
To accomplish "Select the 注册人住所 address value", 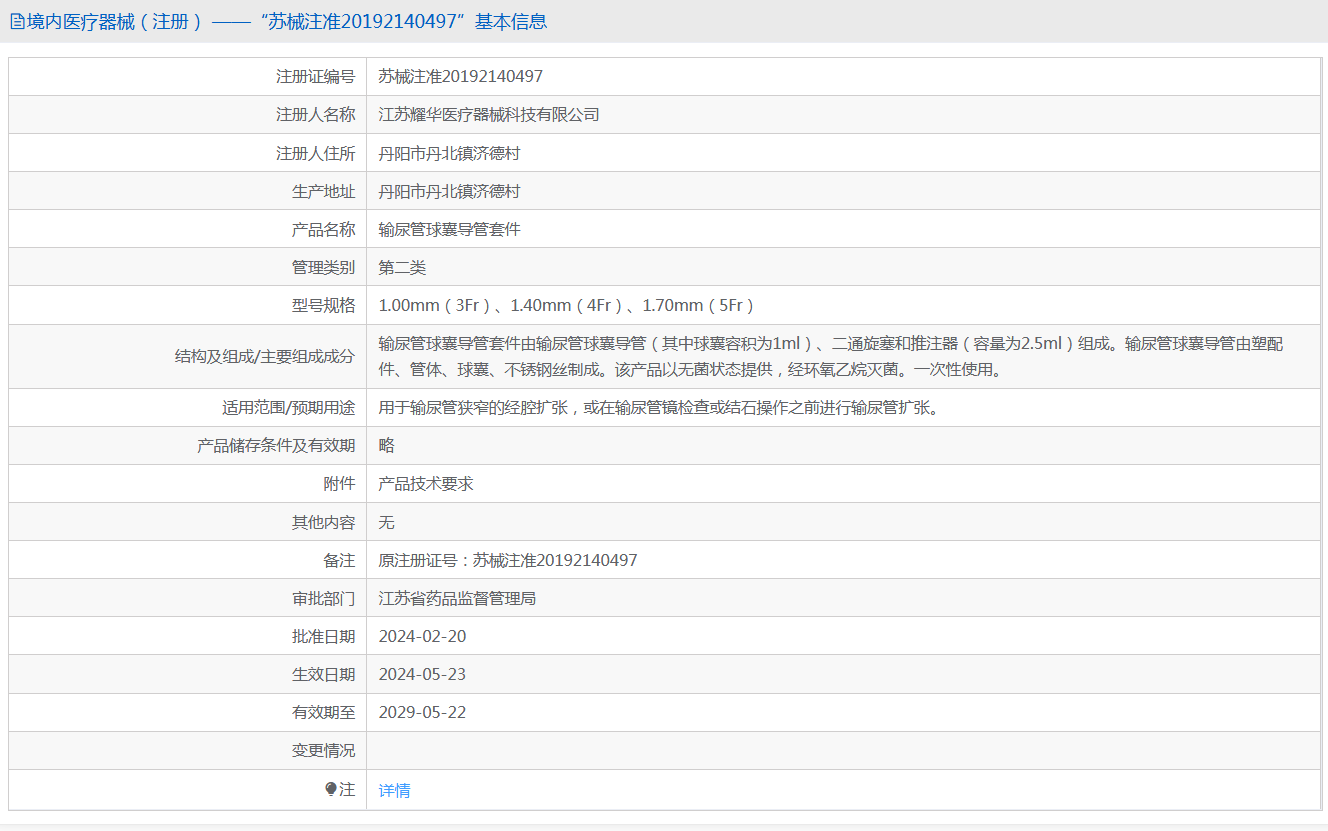I will (449, 153).
